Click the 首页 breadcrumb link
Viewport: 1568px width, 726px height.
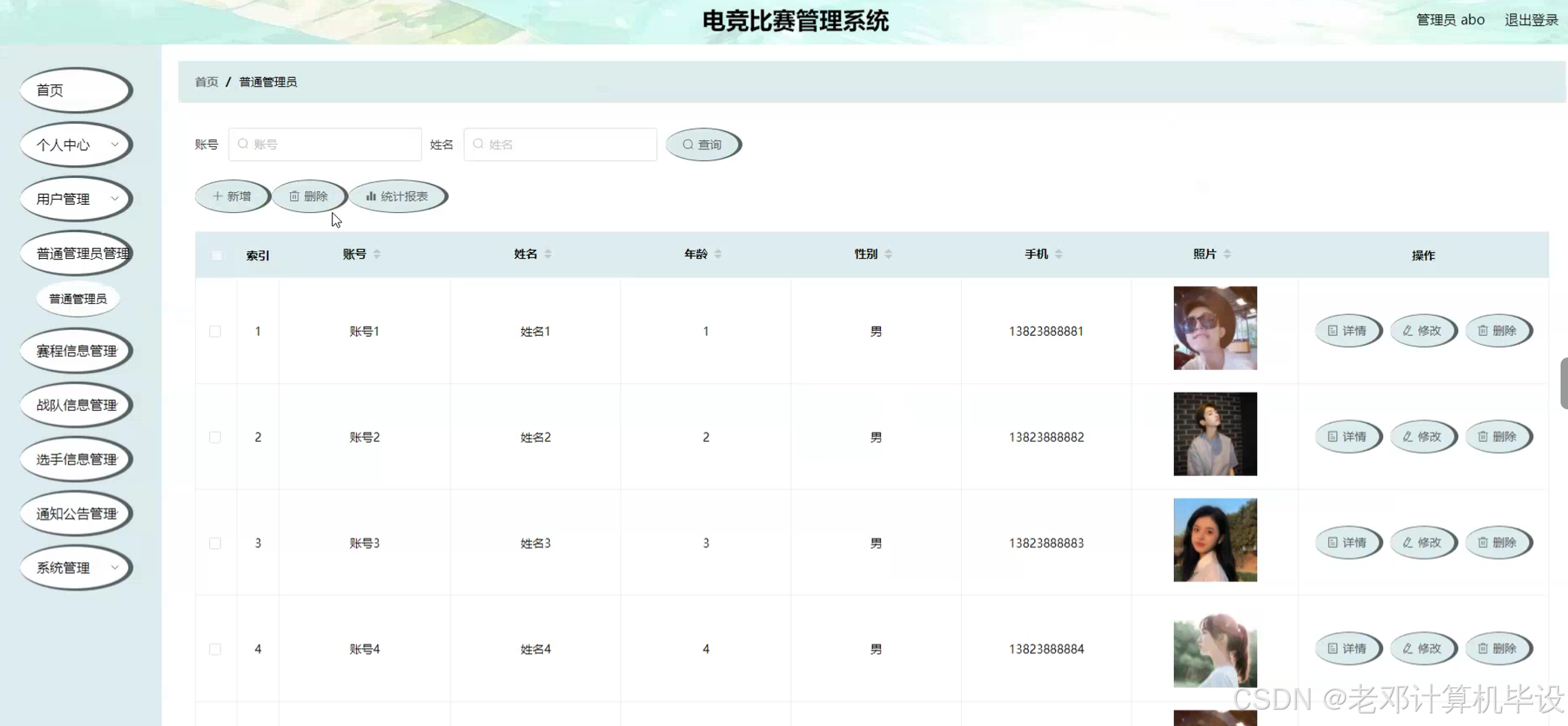206,82
